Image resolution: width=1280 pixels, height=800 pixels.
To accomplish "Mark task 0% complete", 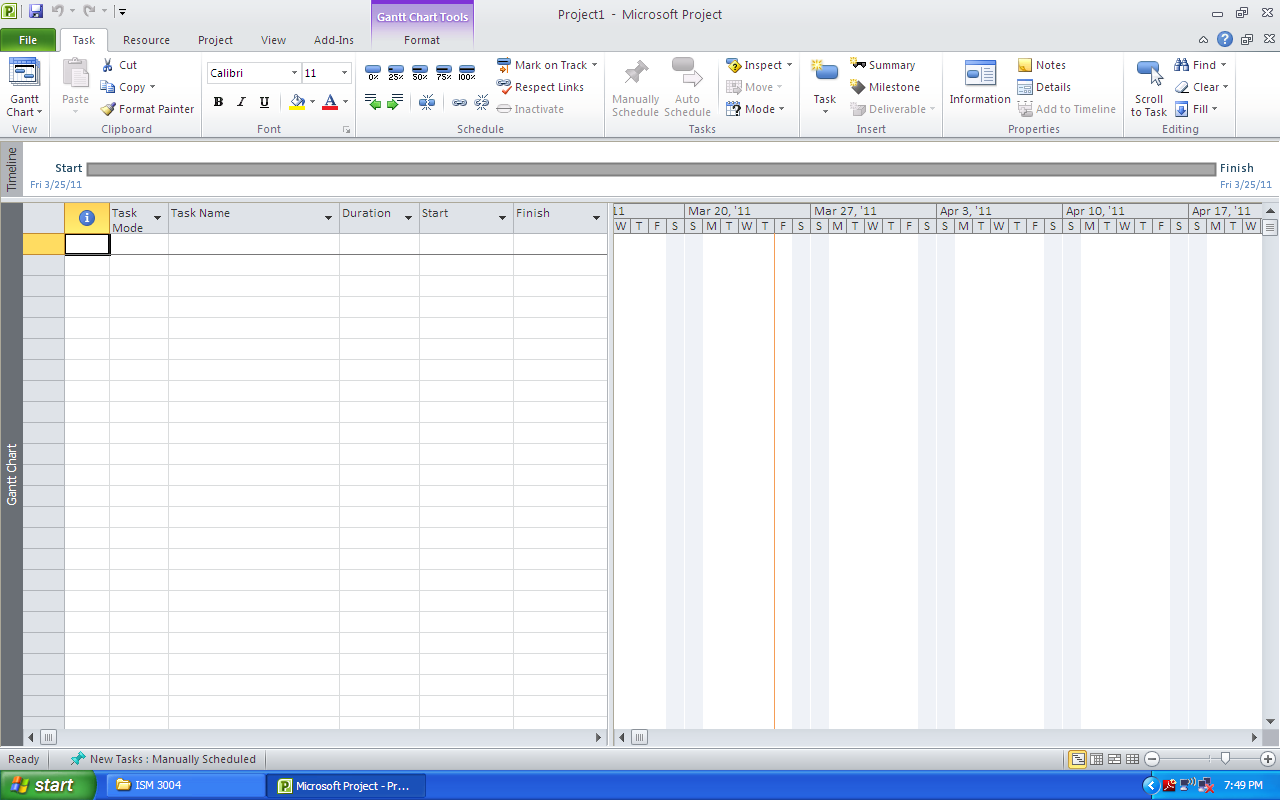I will coord(373,72).
